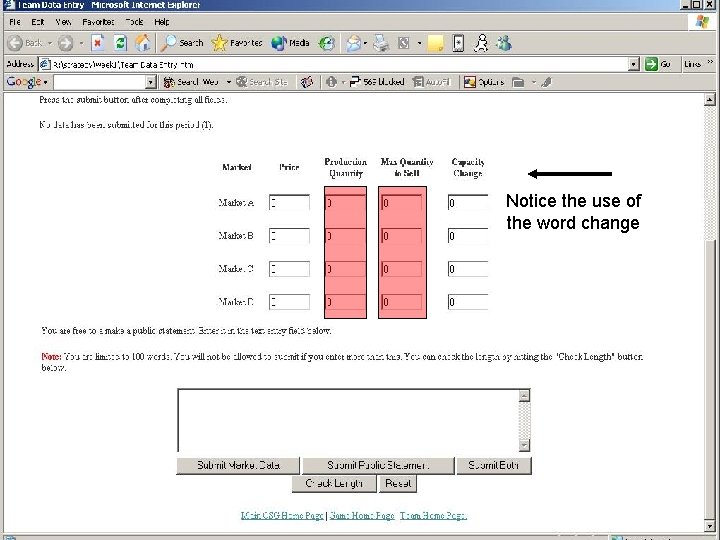The width and height of the screenshot is (720, 540).
Task: Click the Page Info icon
Action: (x=331, y=82)
